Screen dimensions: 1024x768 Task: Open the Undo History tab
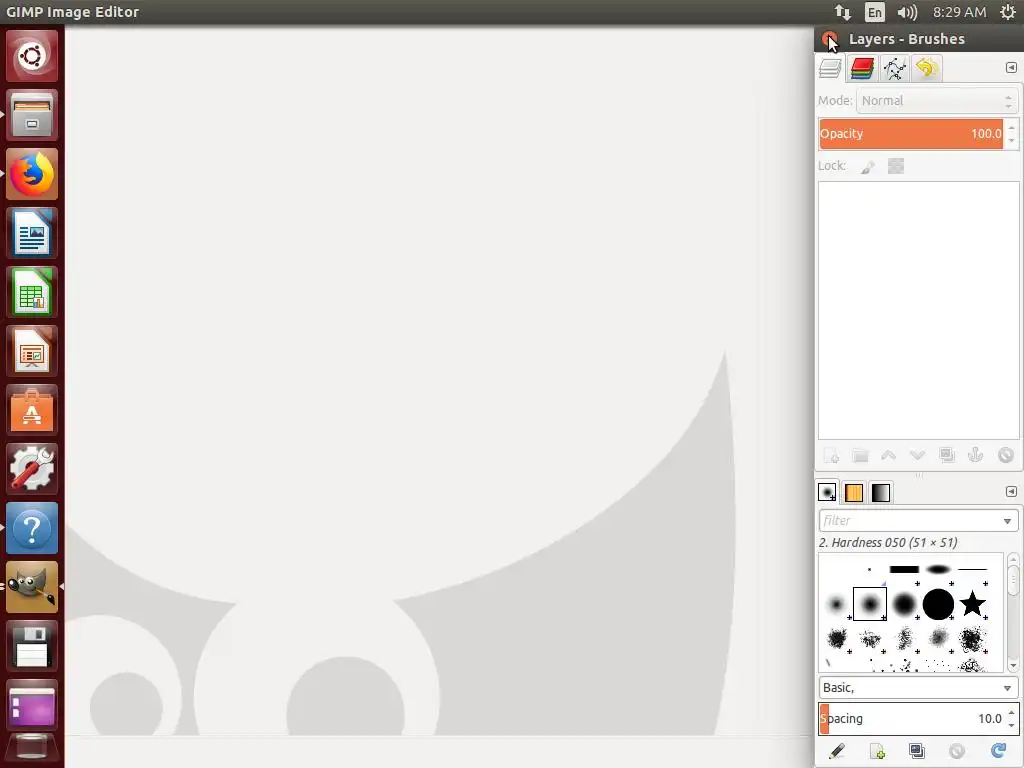click(x=926, y=69)
